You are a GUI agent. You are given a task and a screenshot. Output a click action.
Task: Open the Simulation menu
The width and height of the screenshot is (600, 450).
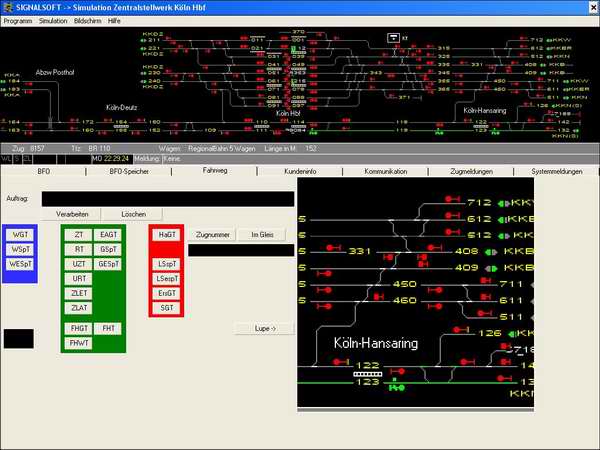53,20
